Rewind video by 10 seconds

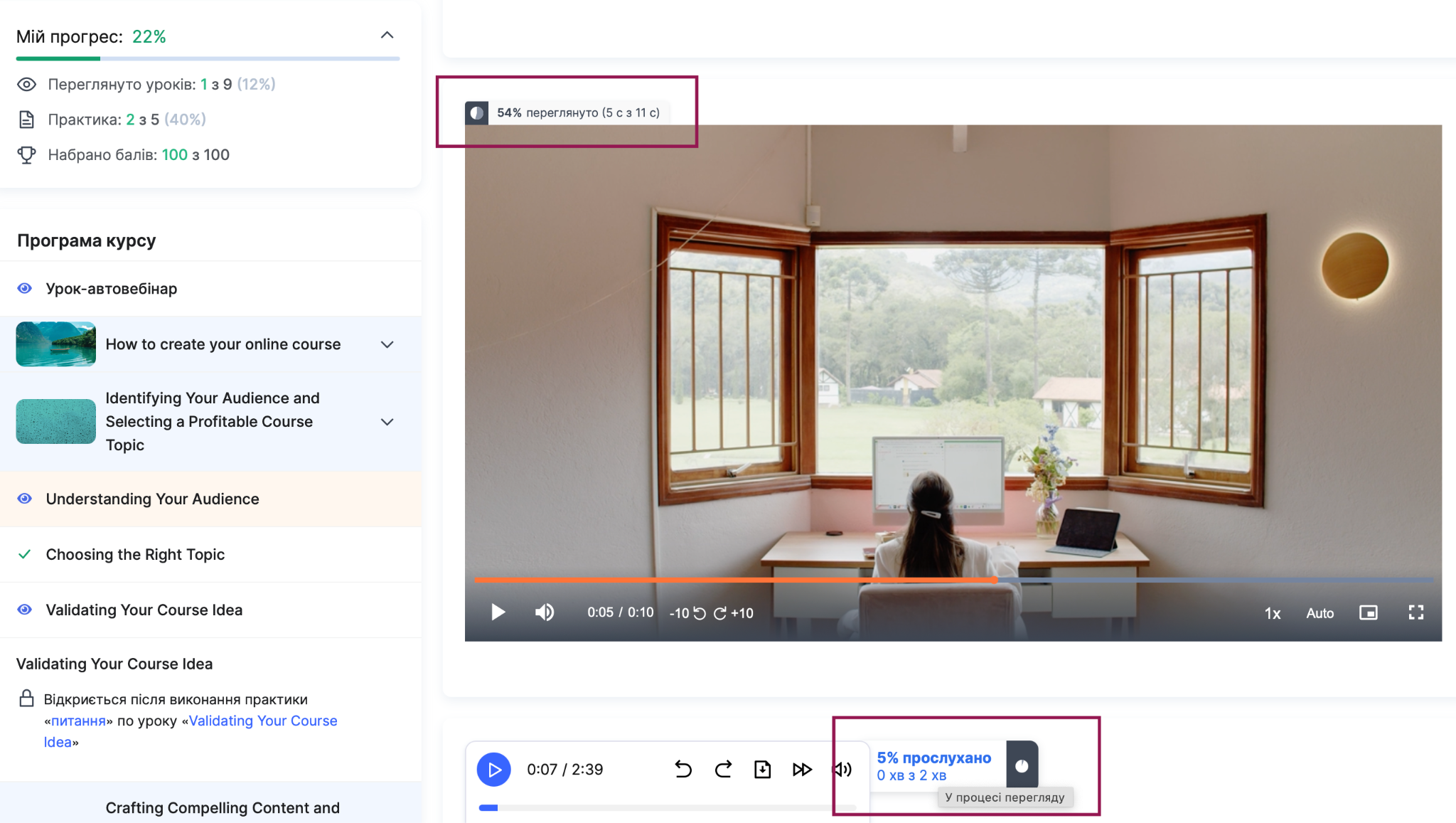point(687,613)
